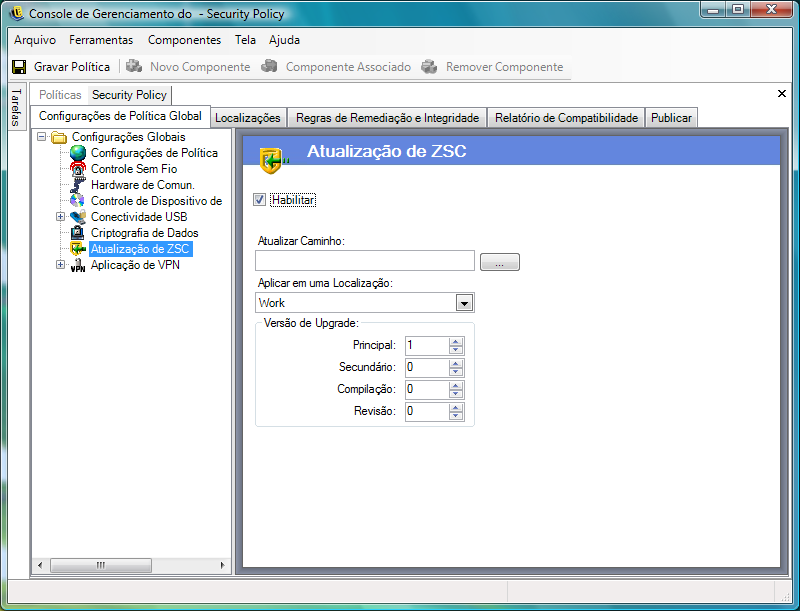The width and height of the screenshot is (800, 611).
Task: Click the Conectividade USB icon
Action: coord(78,217)
